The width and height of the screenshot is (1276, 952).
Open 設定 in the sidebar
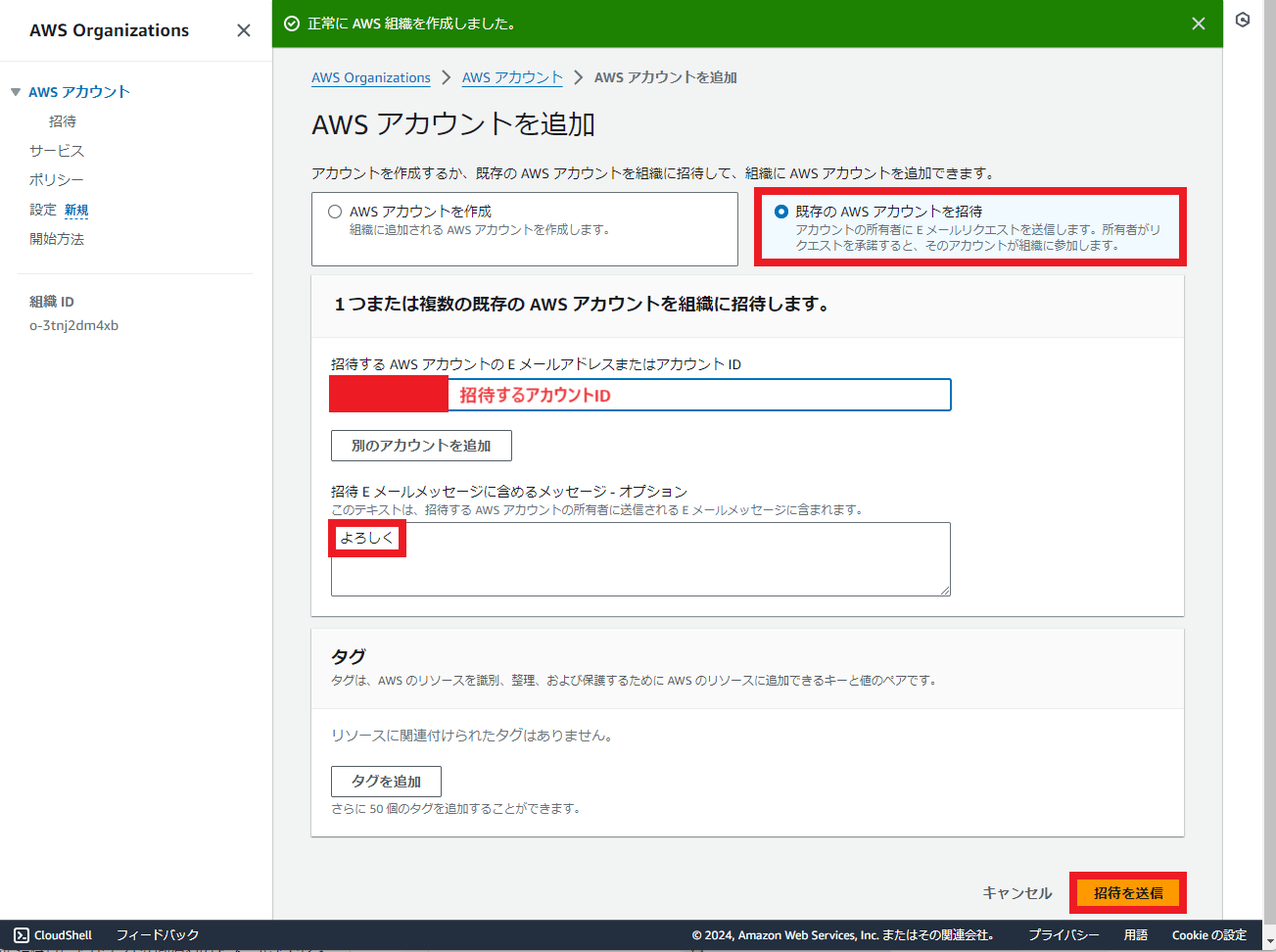(x=43, y=210)
